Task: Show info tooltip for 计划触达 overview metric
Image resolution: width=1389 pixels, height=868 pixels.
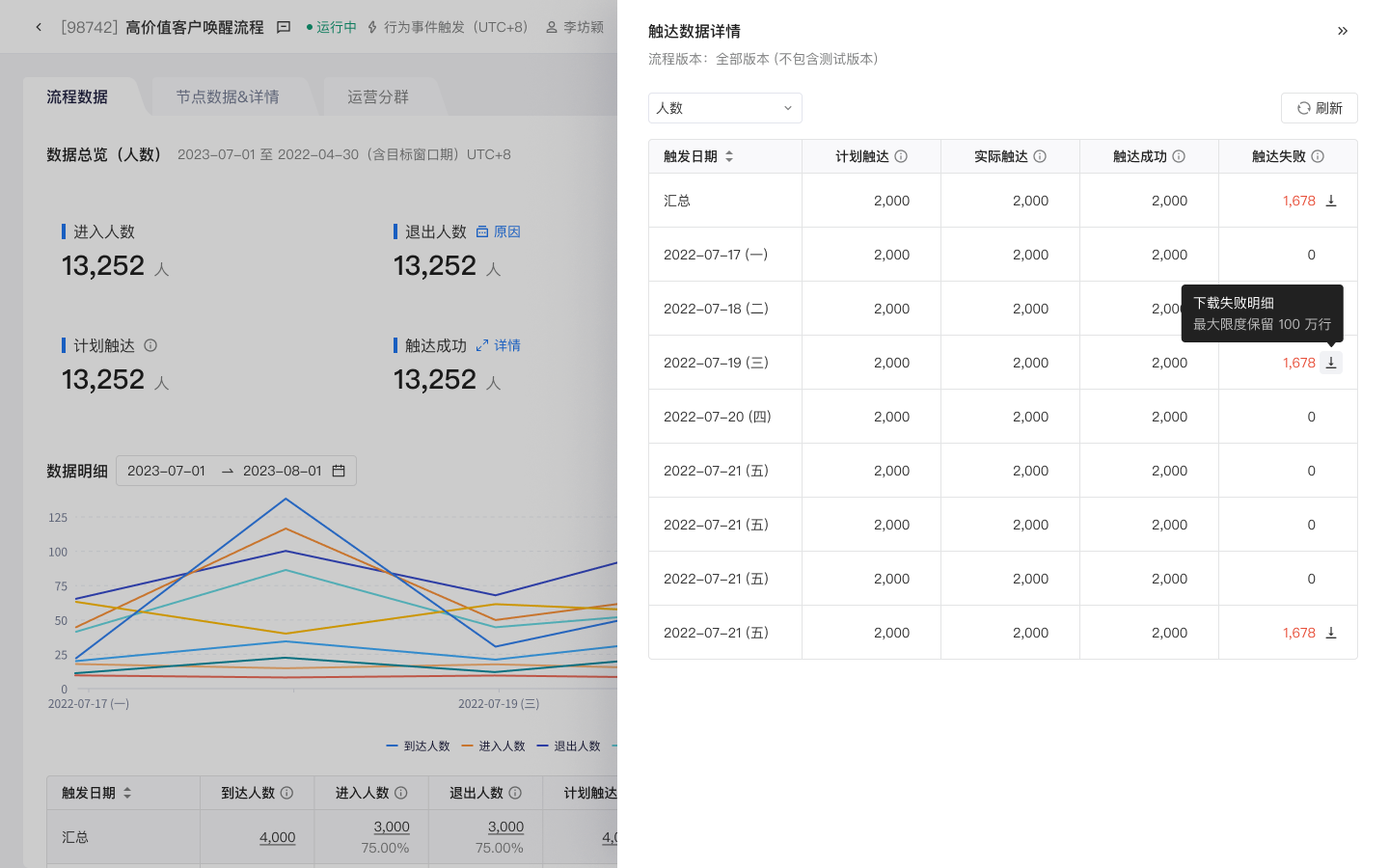Action: point(150,345)
